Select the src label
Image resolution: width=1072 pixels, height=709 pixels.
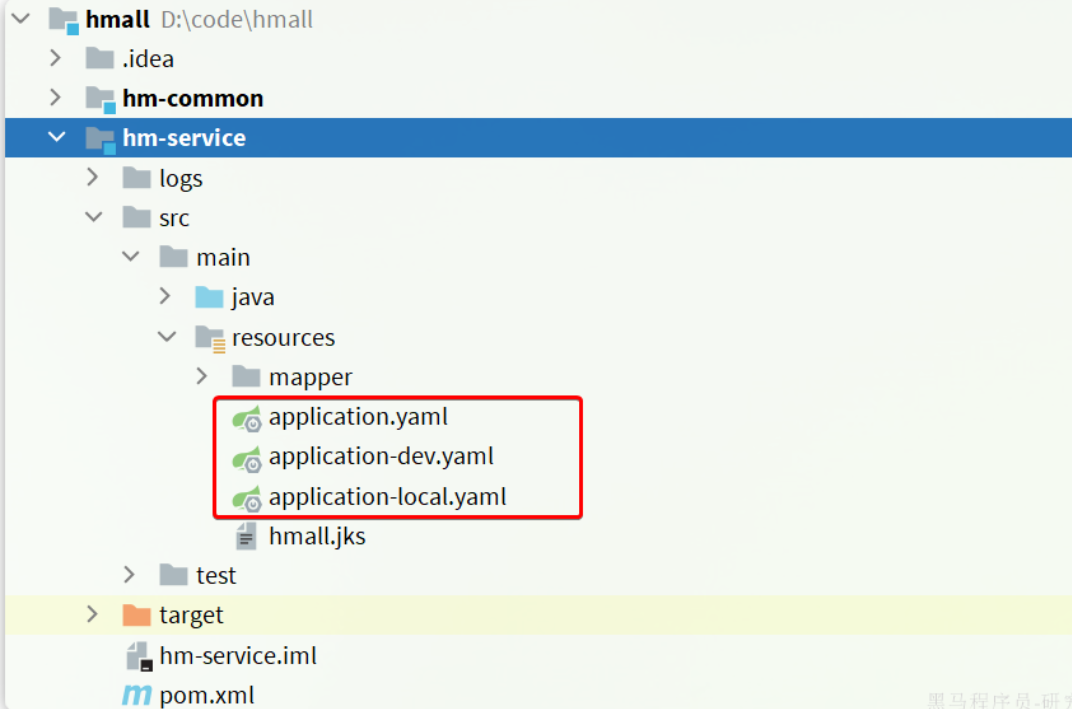tap(174, 219)
